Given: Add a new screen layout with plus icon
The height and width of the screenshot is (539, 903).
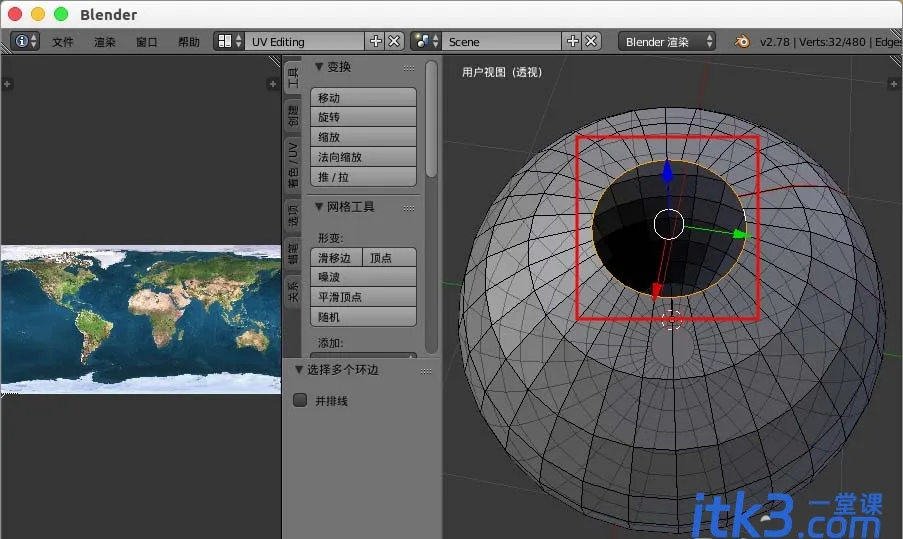Looking at the screenshot, I should coord(375,41).
